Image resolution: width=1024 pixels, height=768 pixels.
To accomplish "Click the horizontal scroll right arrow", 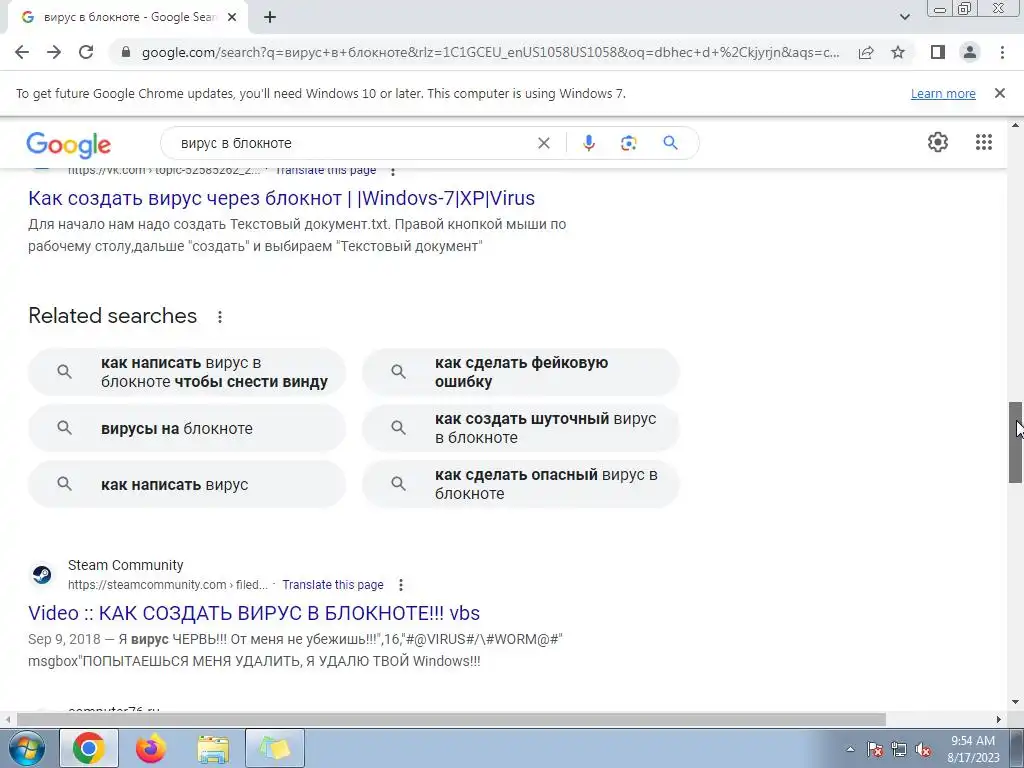I will (999, 719).
